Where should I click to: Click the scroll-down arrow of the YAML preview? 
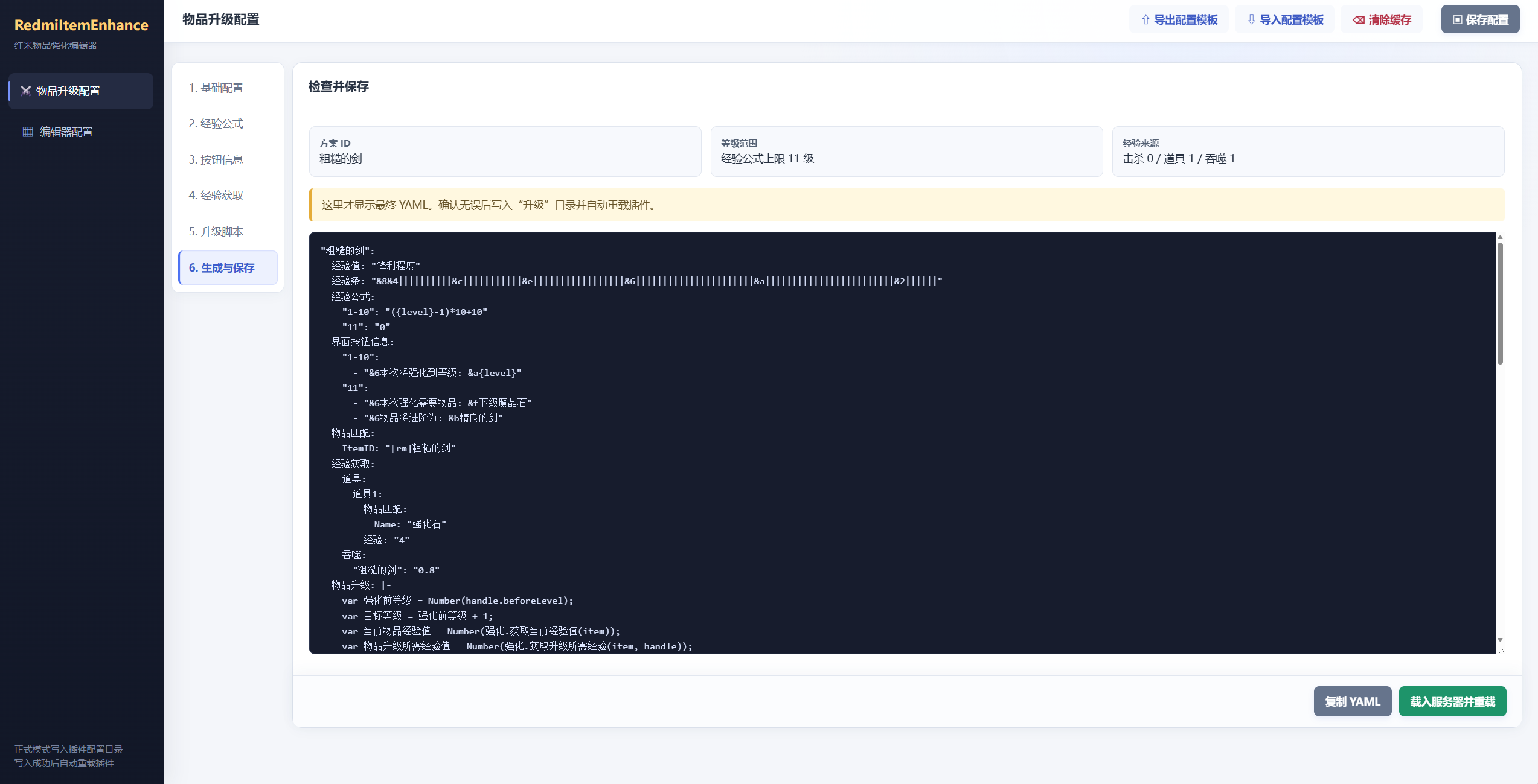point(1500,640)
